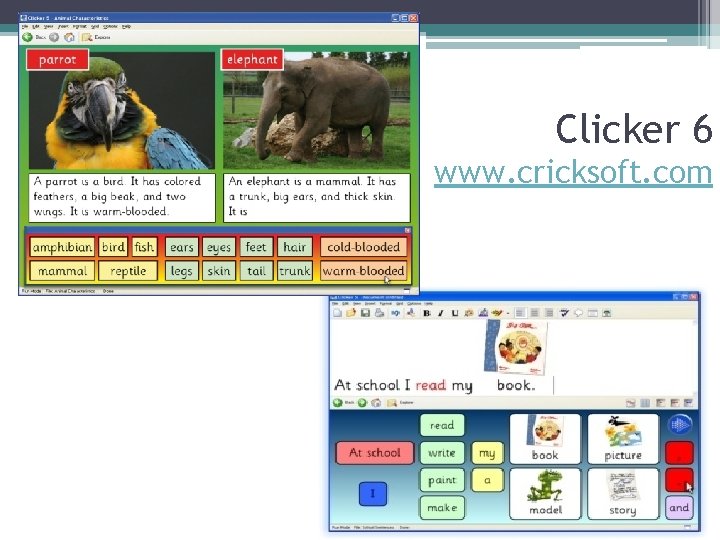720x540 pixels.
Task: Pick the 'reptile' word cell
Action: click(128, 271)
